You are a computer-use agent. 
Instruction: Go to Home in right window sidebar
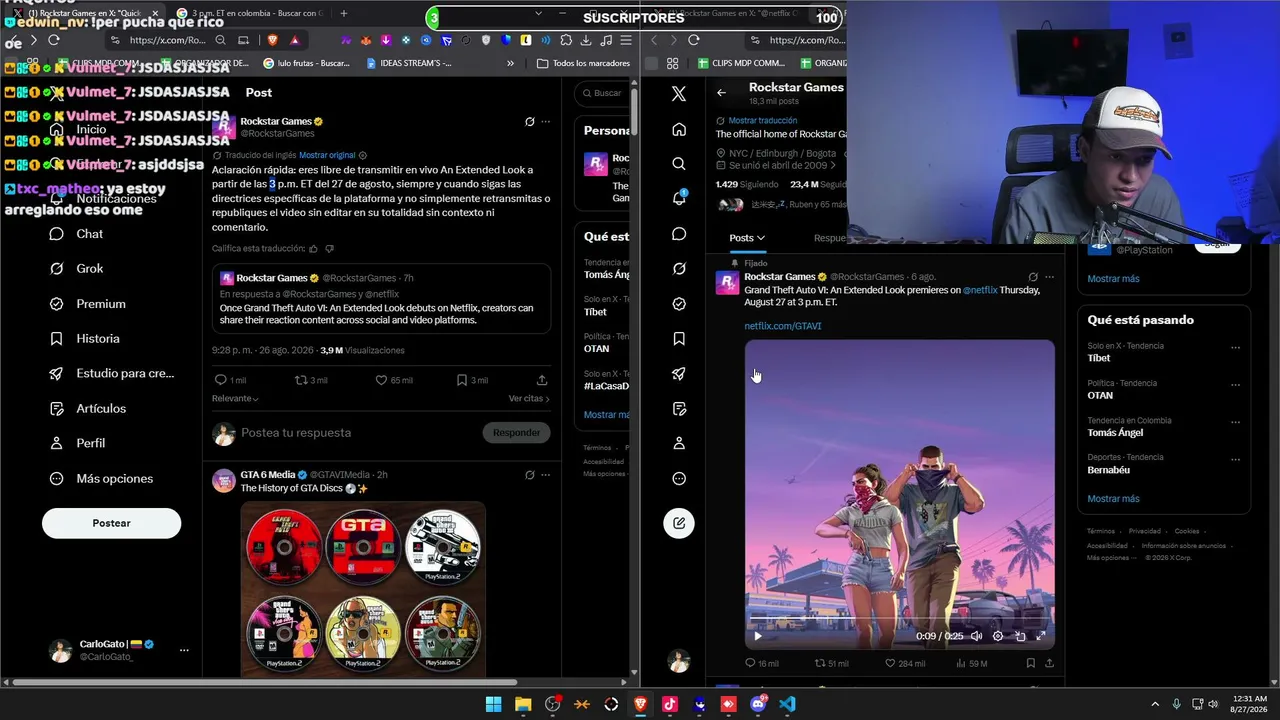[x=679, y=129]
